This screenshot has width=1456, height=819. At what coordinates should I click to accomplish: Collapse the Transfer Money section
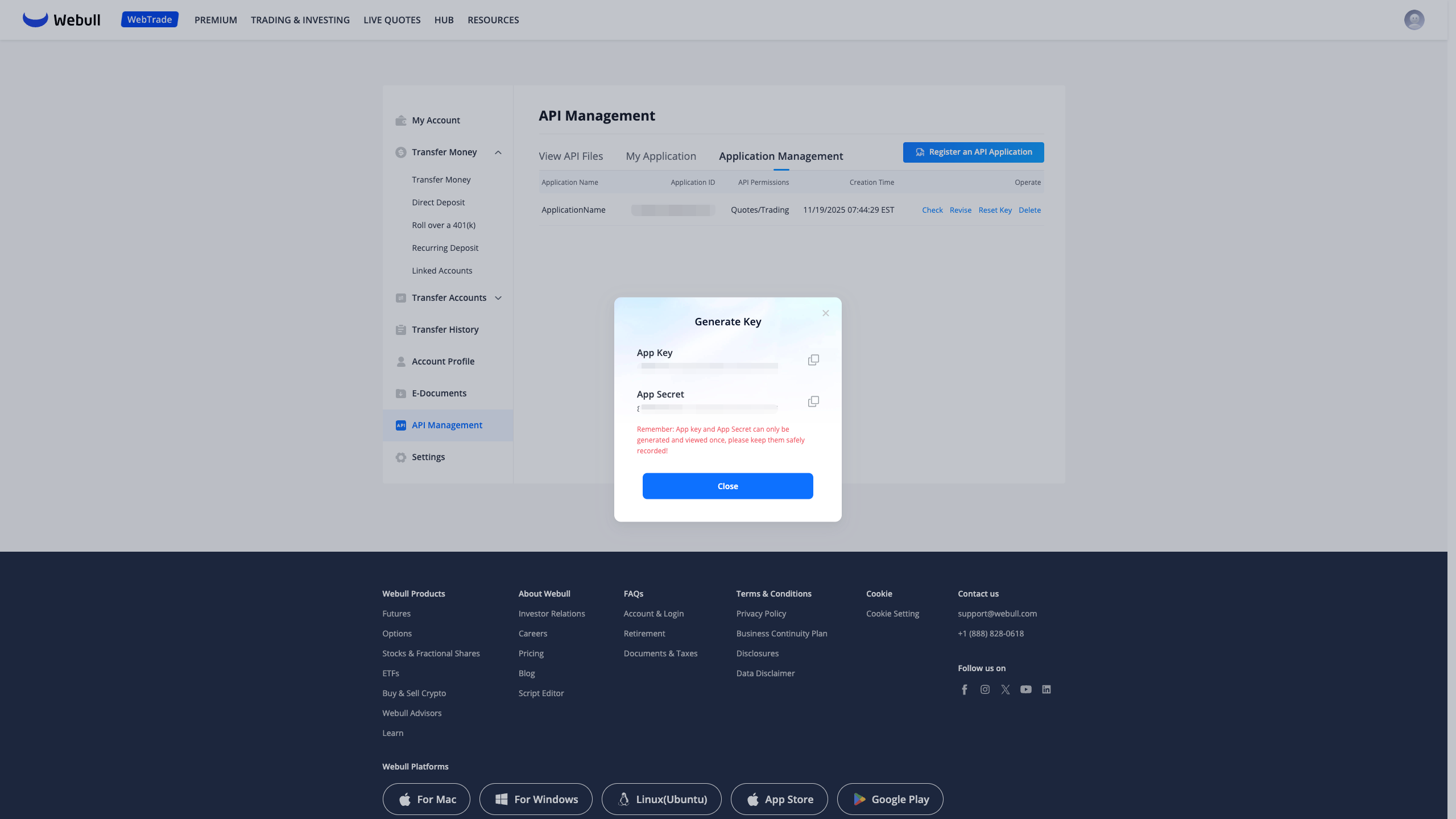[x=498, y=152]
